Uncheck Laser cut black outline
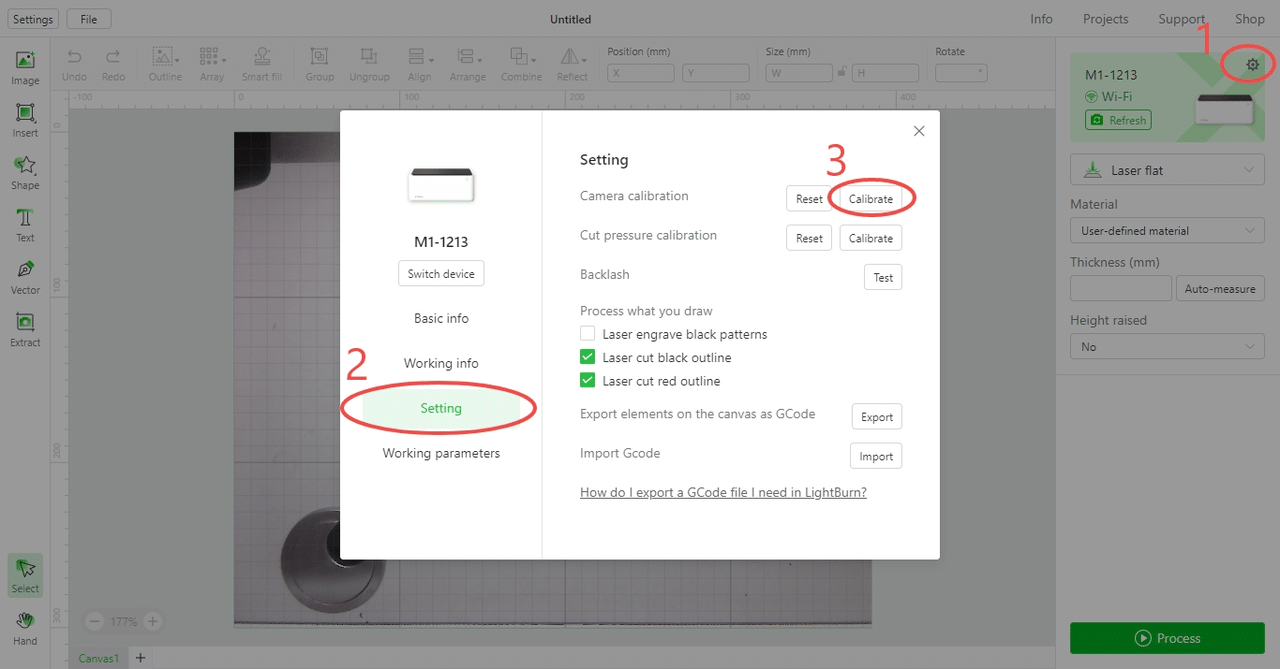The image size is (1280, 669). (588, 357)
